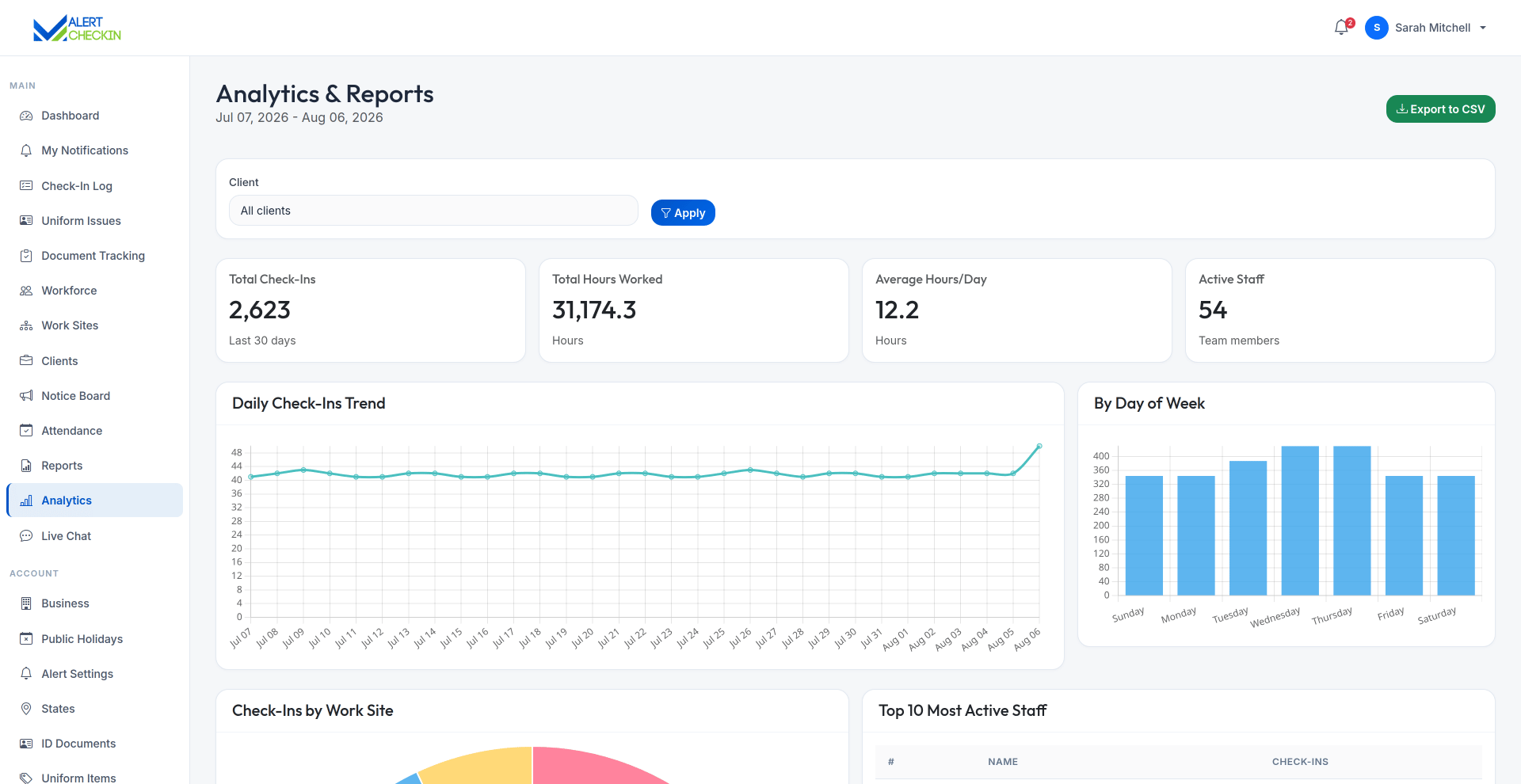Click the Saturday bar in weekly chart

point(1456,535)
